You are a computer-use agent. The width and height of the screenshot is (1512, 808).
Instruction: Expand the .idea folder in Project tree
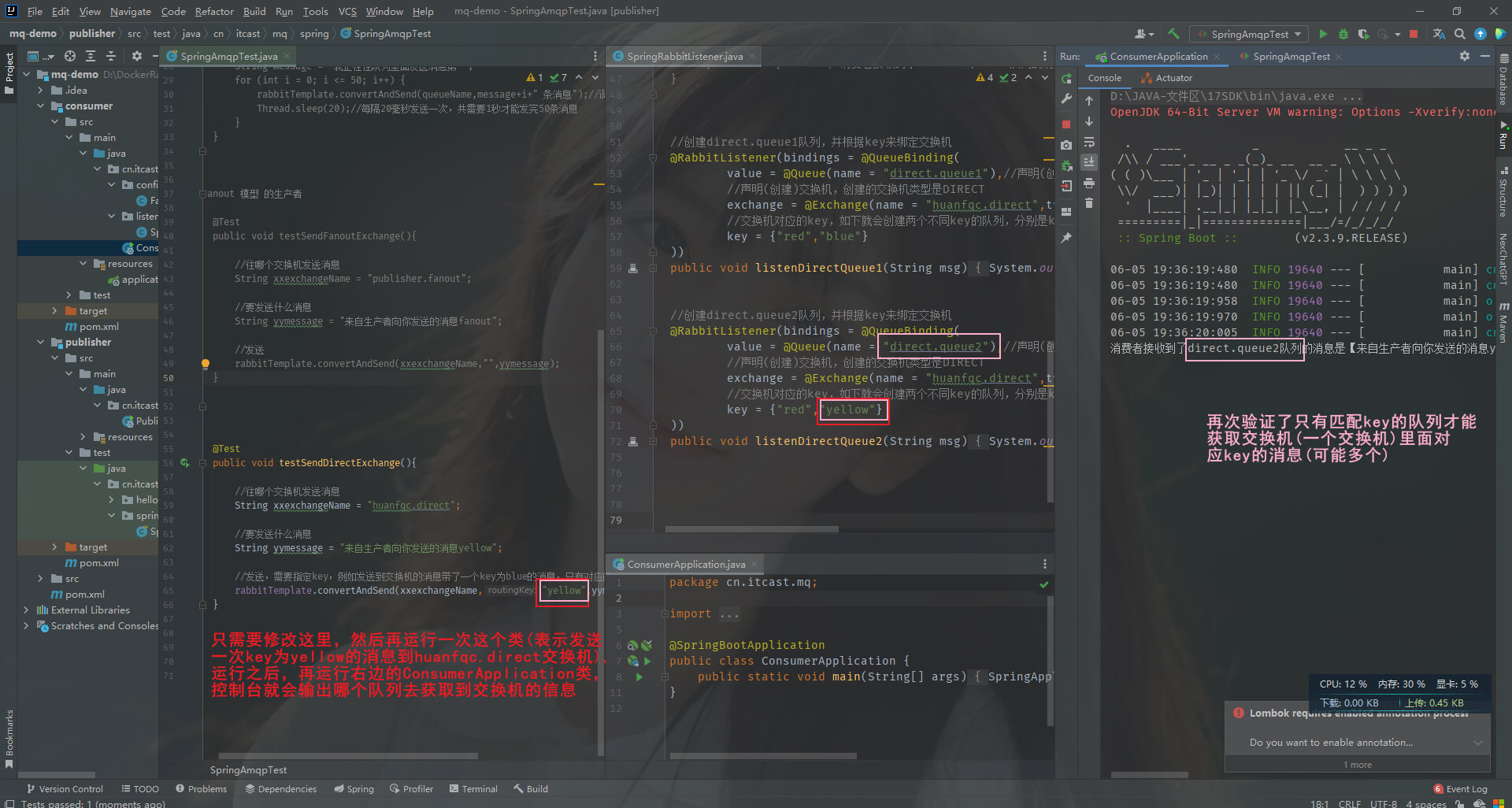[41, 91]
